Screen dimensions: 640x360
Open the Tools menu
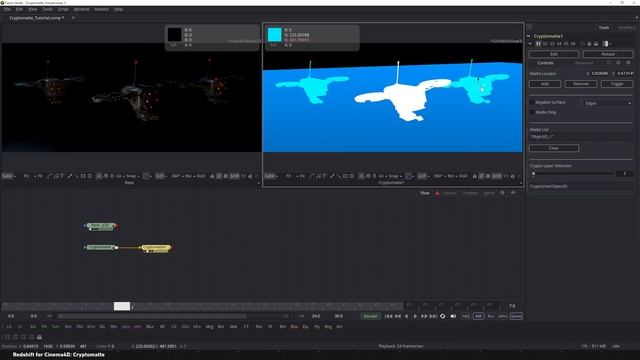(48, 9)
